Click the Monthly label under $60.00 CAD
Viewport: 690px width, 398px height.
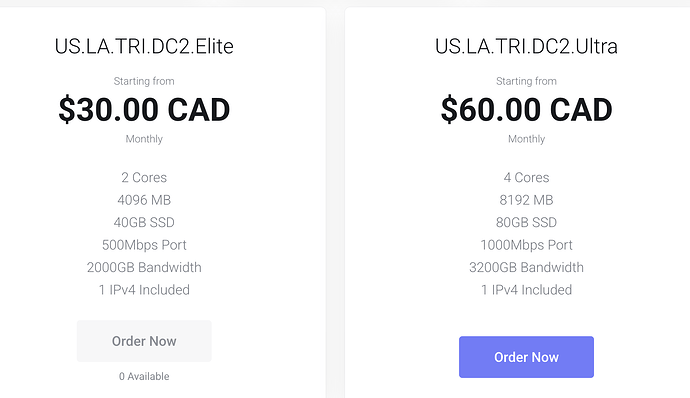tap(526, 139)
